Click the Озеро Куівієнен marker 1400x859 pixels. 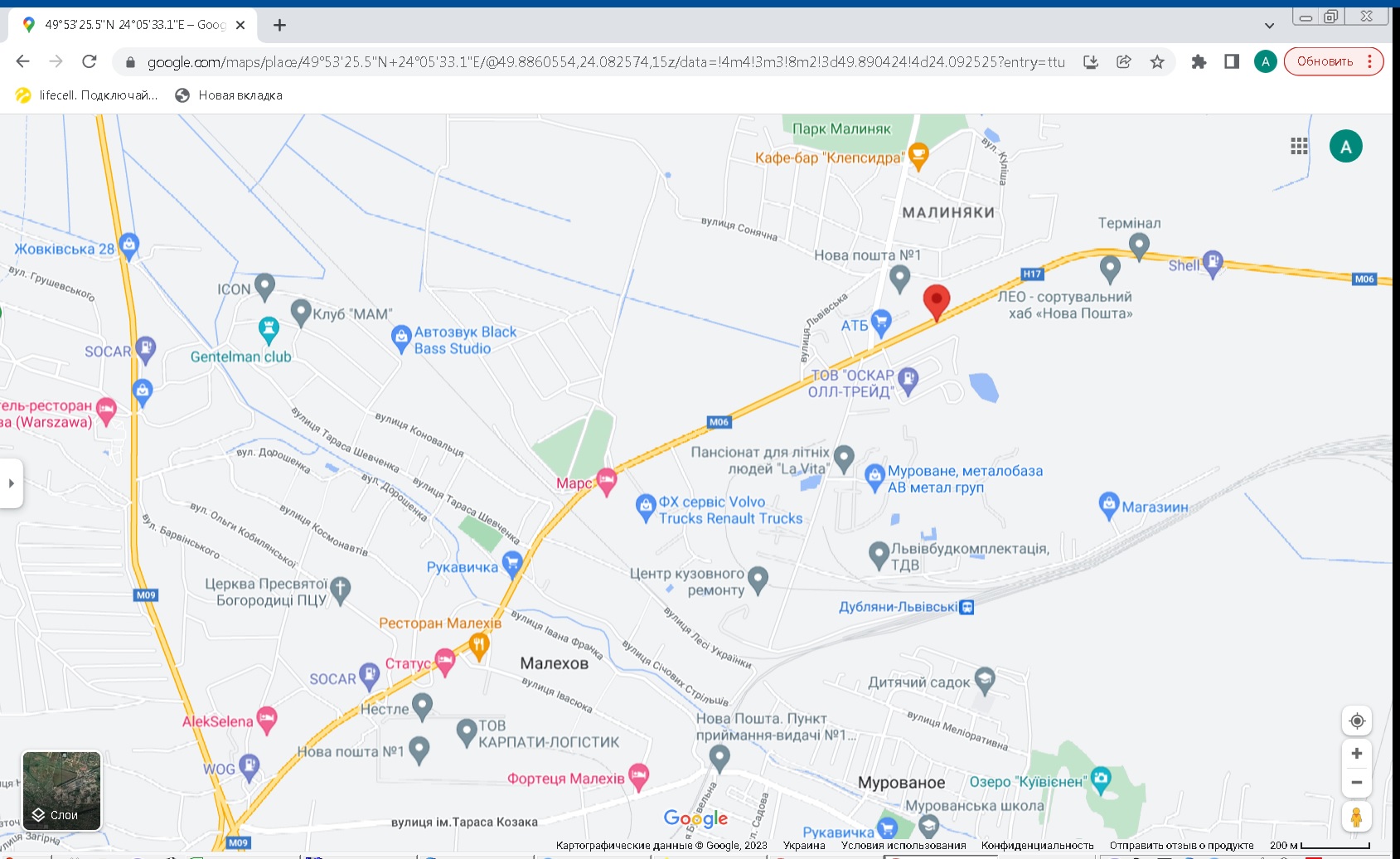(x=1101, y=779)
